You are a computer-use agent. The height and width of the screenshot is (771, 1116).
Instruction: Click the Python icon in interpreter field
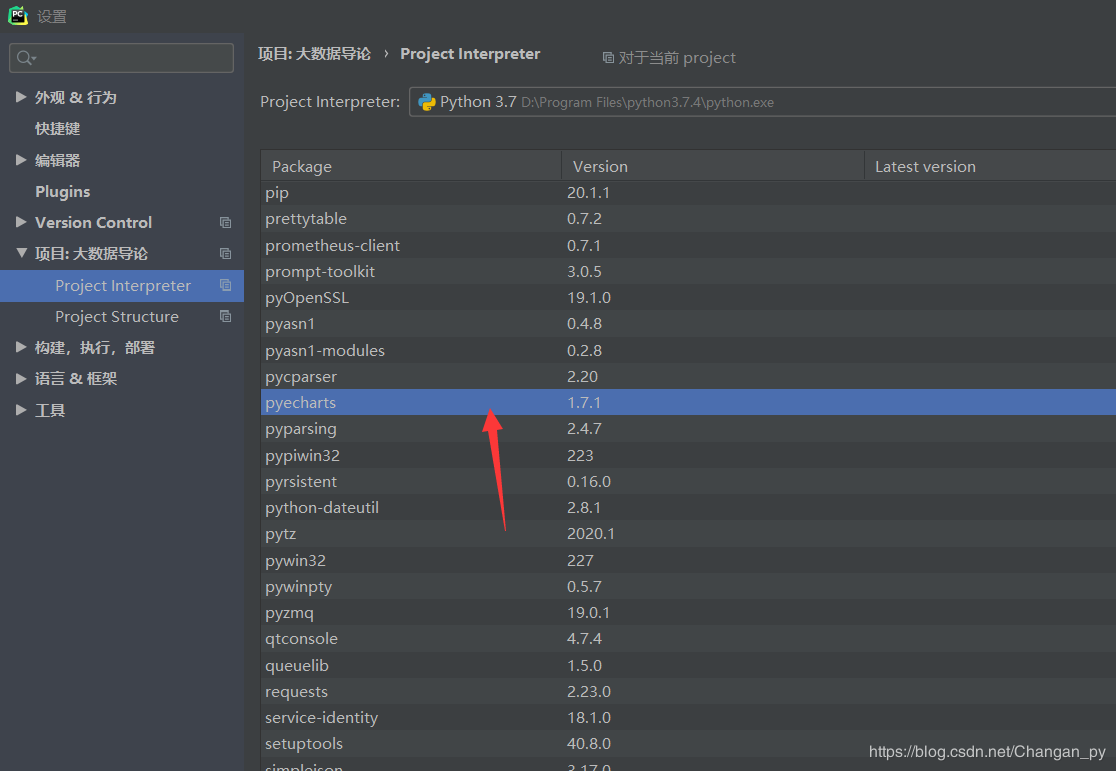pyautogui.click(x=427, y=102)
